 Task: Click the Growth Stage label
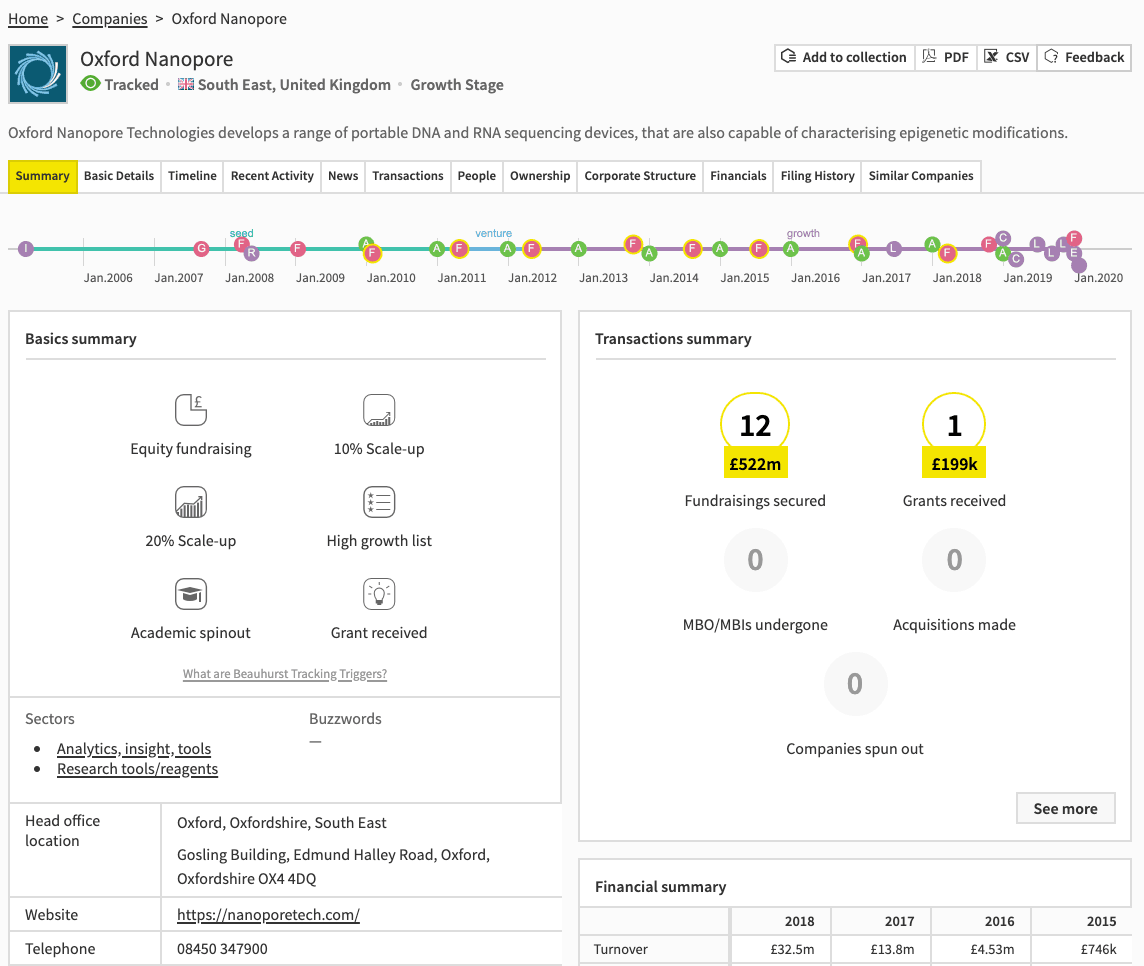(x=457, y=85)
